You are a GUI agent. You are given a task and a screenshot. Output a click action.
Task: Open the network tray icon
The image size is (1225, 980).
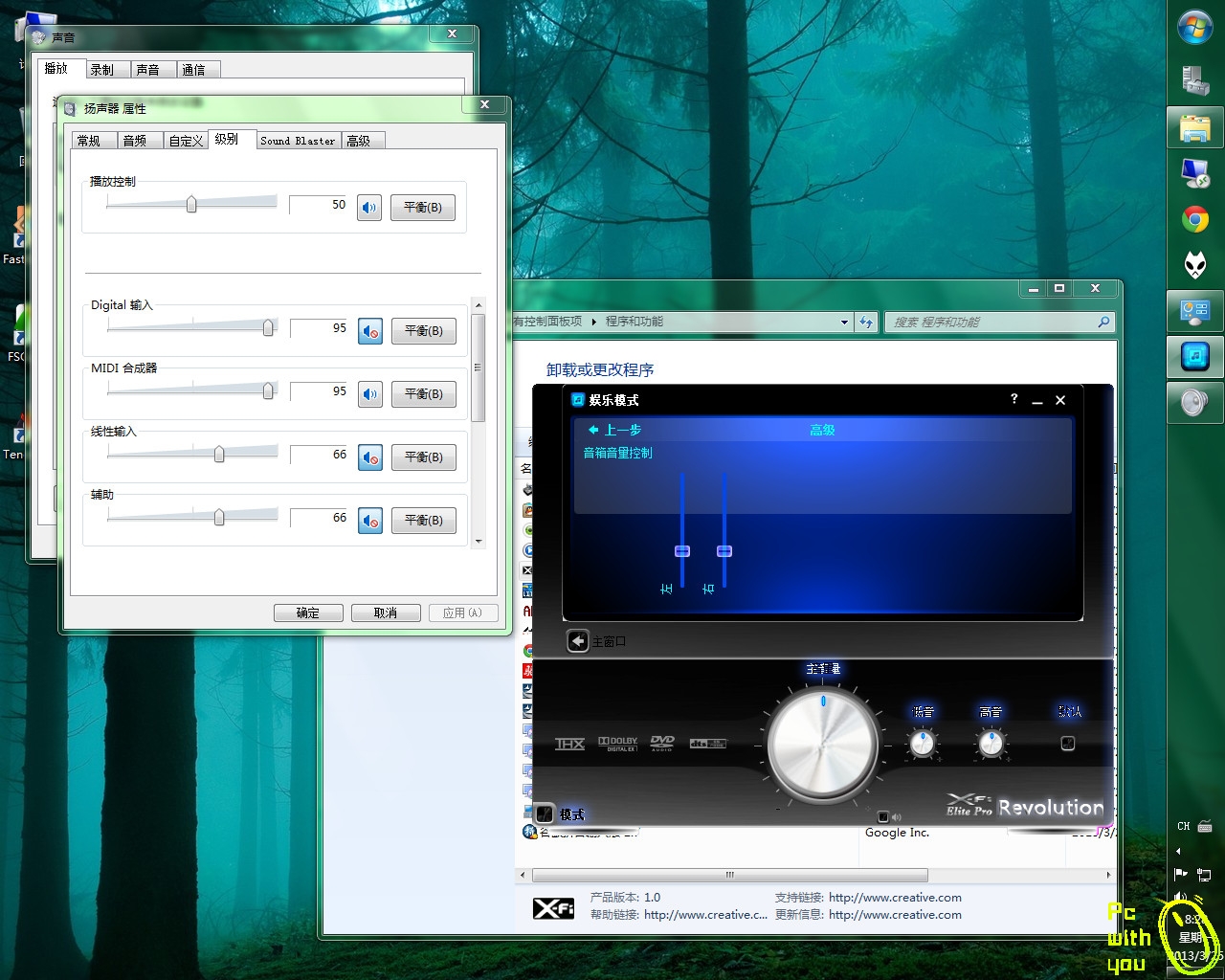point(1205,874)
